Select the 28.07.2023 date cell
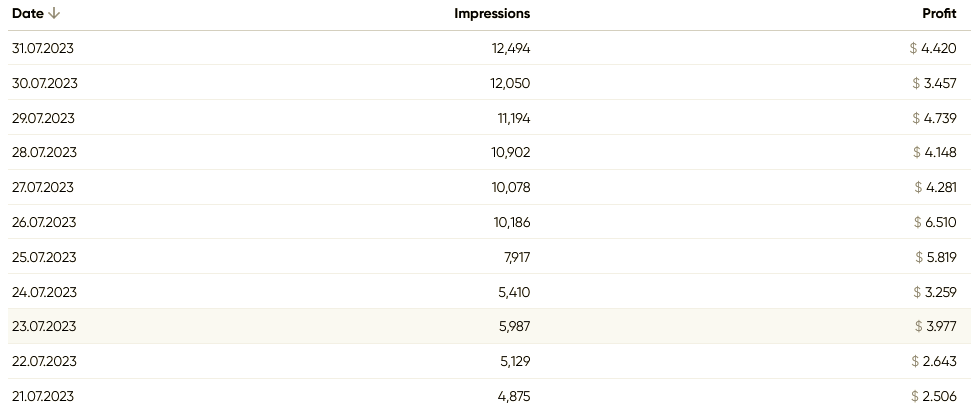The height and width of the screenshot is (410, 971). click(44, 152)
